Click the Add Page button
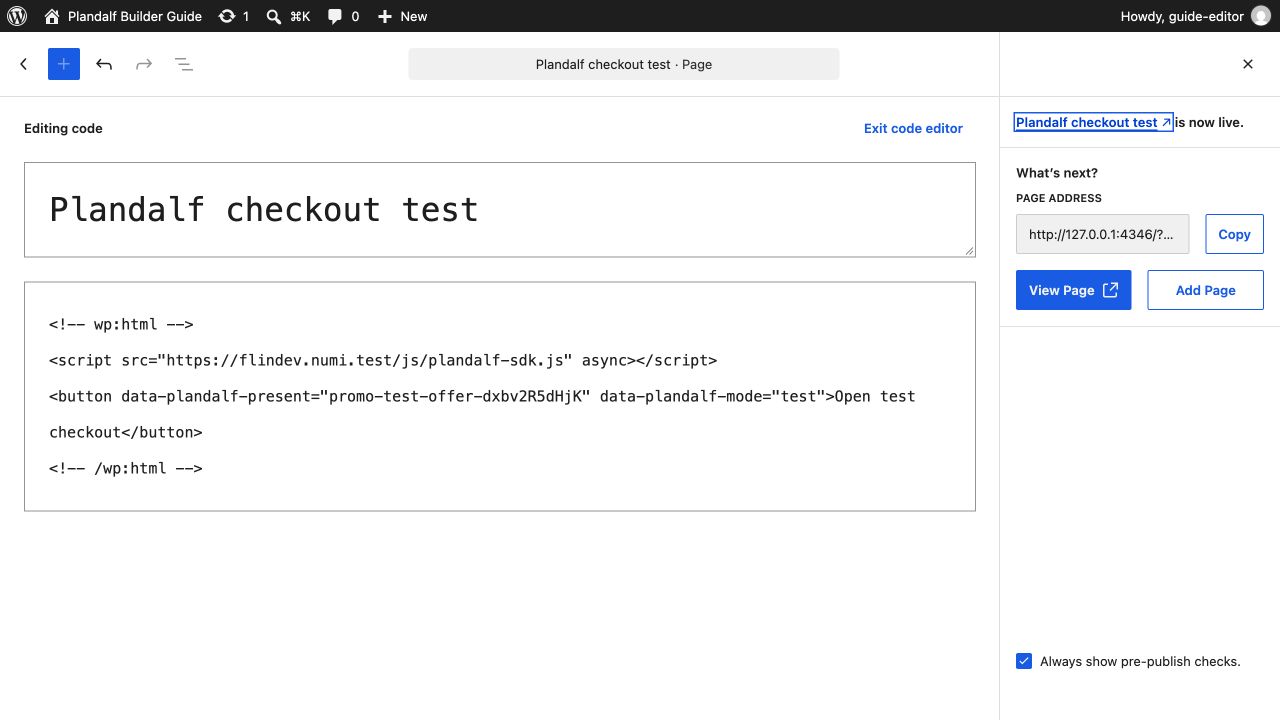 (x=1205, y=290)
